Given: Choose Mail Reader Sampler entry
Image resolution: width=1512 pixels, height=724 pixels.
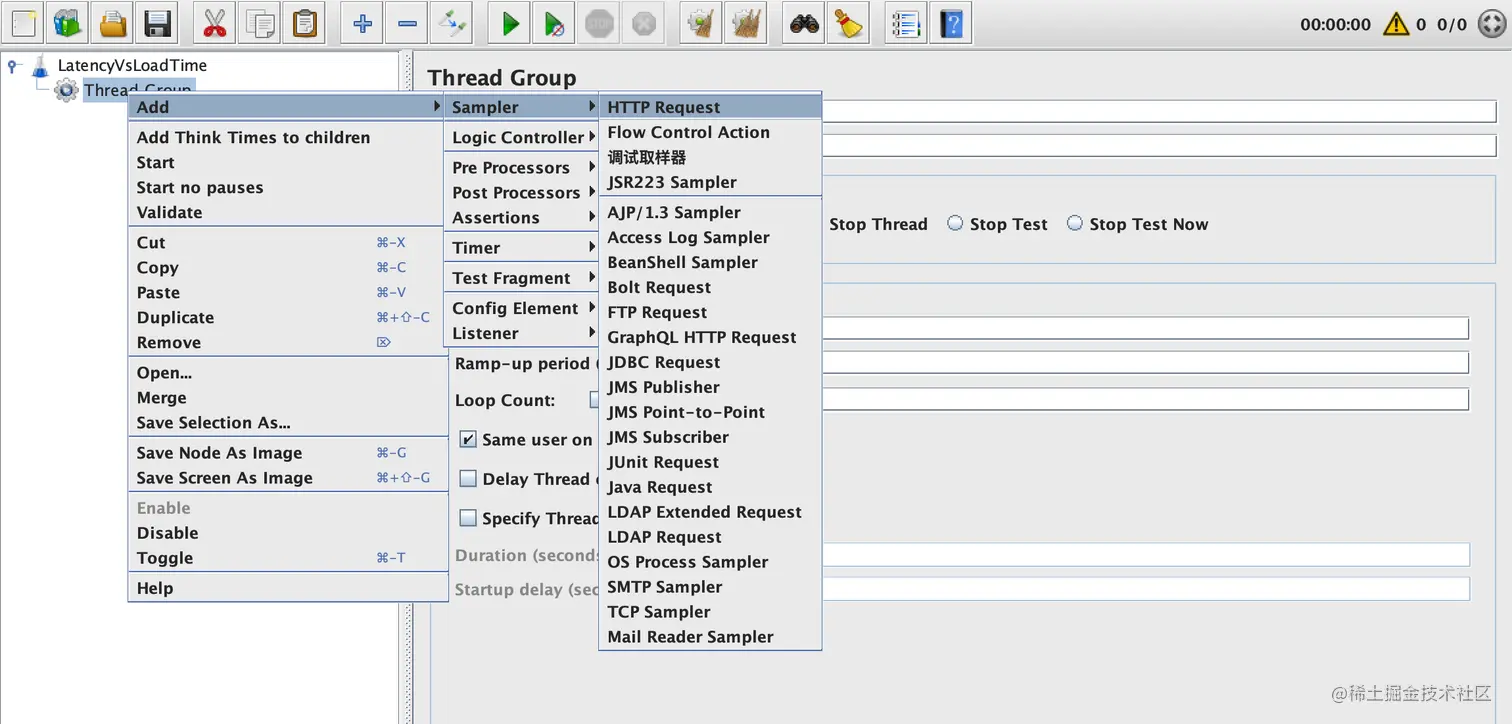Looking at the screenshot, I should point(710,637).
